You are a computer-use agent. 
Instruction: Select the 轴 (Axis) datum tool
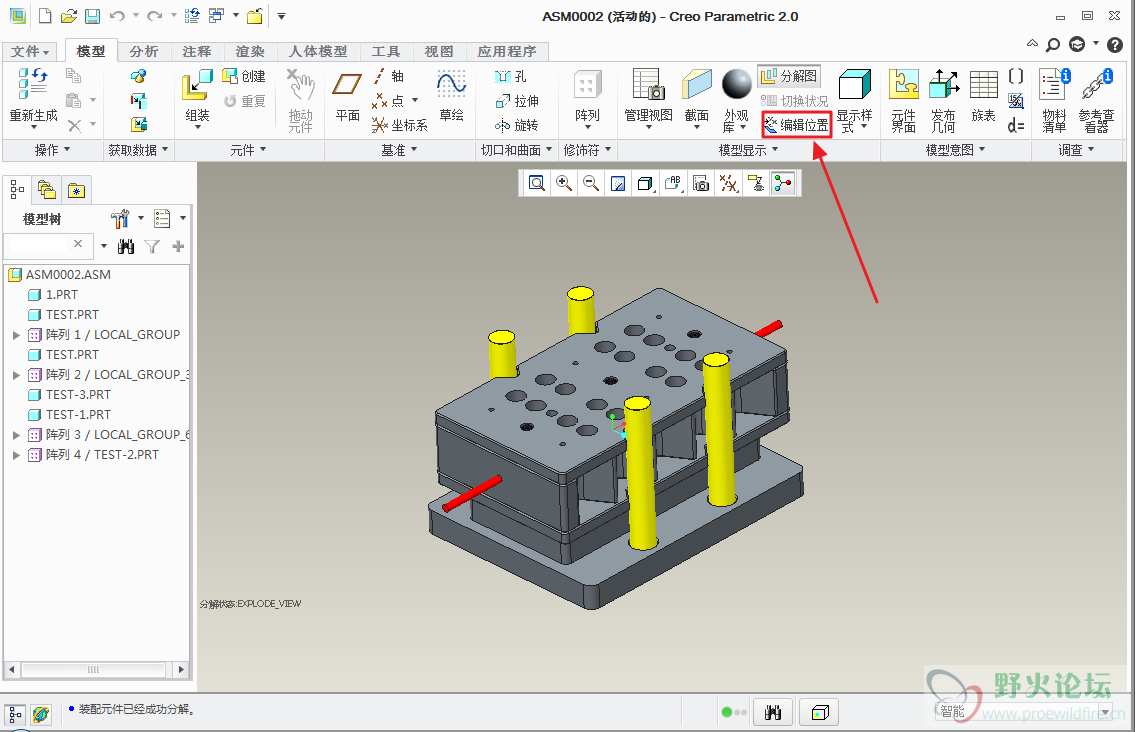pos(389,76)
